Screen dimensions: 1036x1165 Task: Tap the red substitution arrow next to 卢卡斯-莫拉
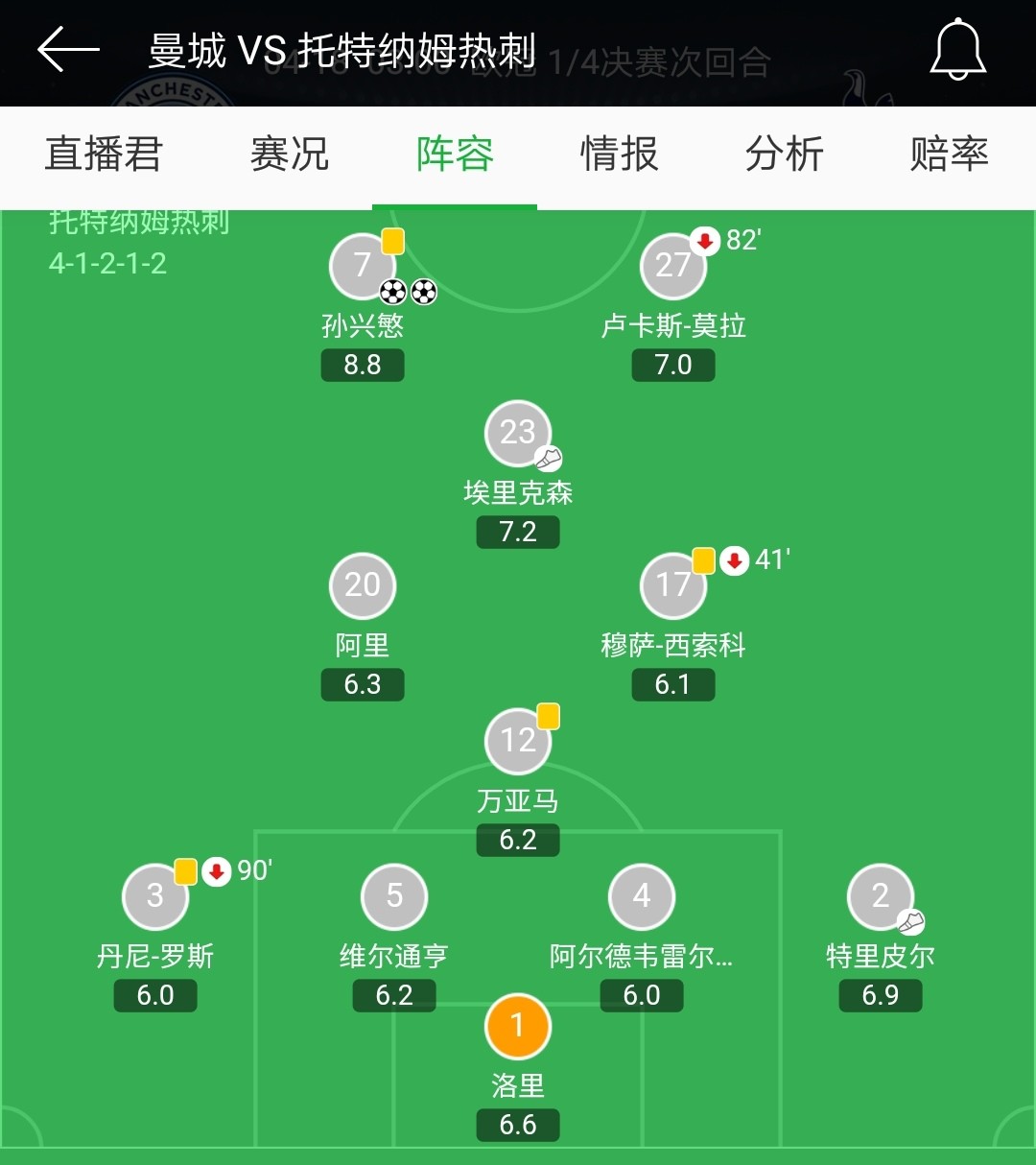pyautogui.click(x=705, y=242)
